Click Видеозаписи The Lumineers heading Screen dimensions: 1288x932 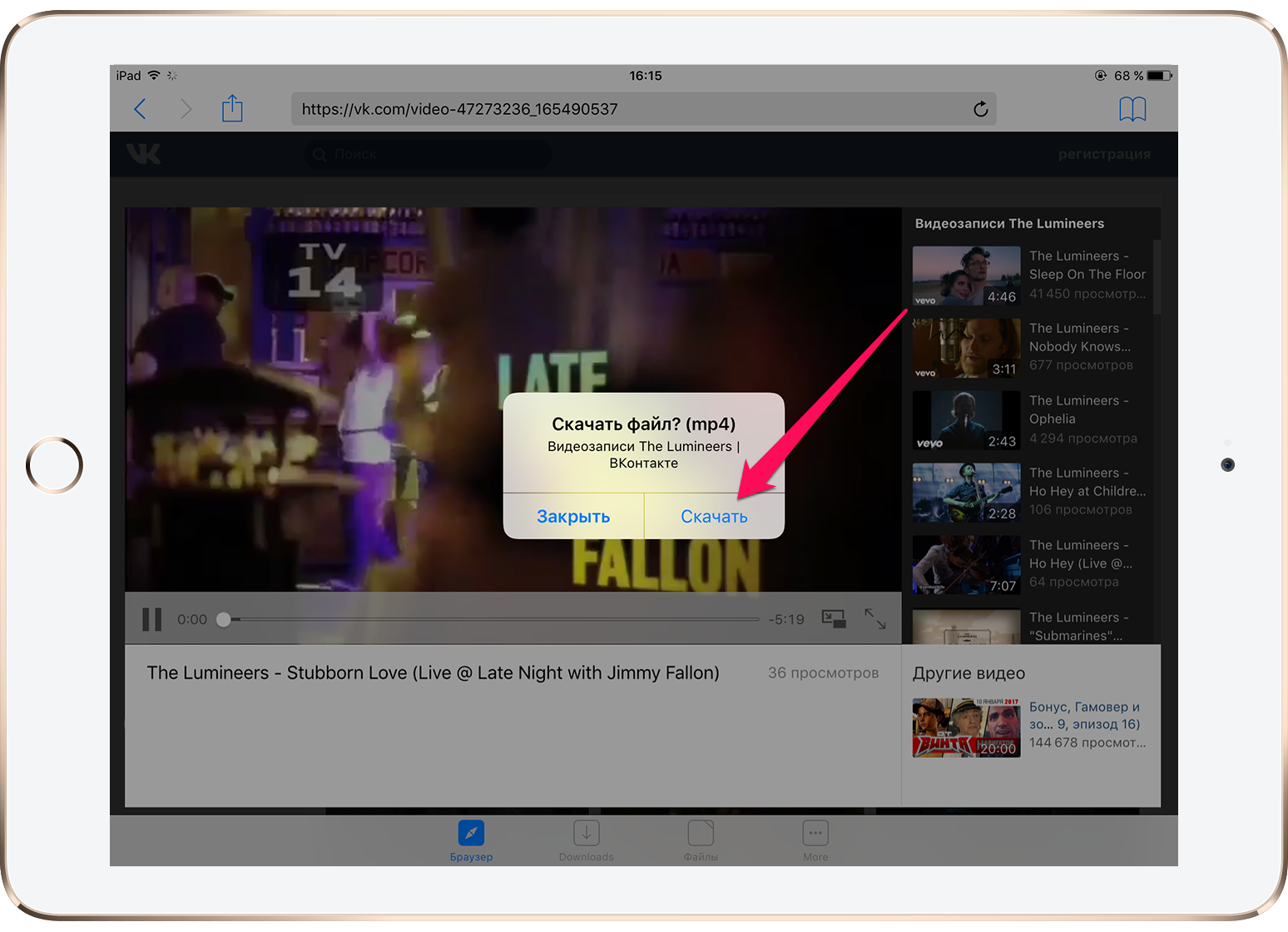pyautogui.click(x=1009, y=223)
